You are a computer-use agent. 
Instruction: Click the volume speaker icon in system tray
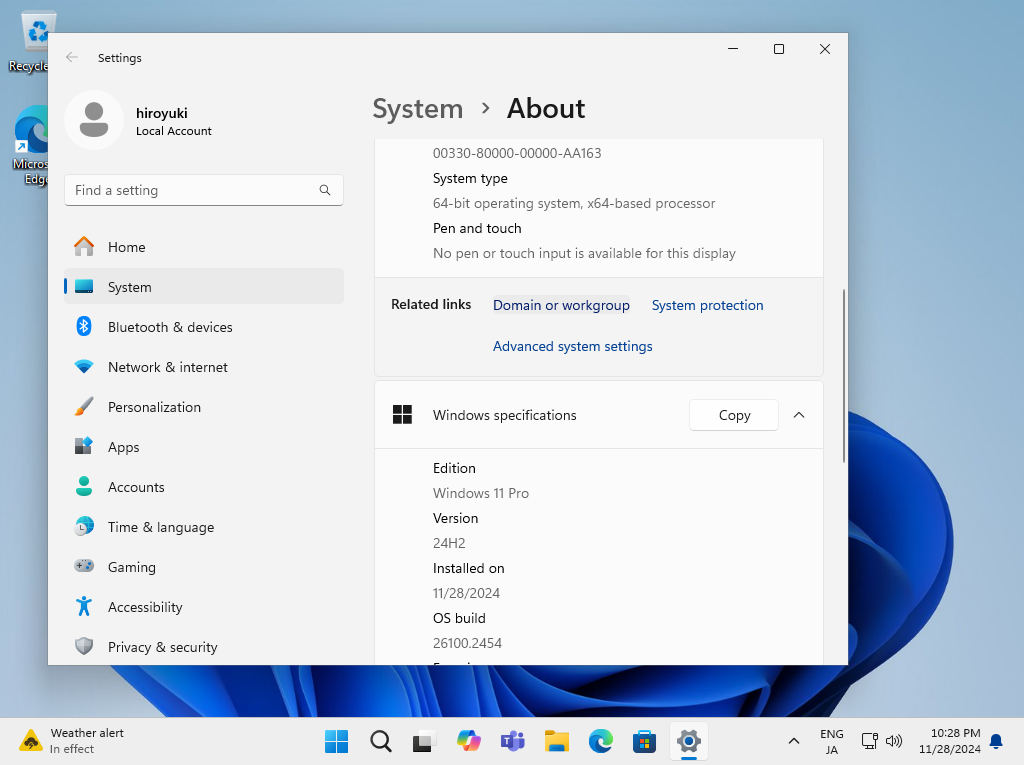894,741
